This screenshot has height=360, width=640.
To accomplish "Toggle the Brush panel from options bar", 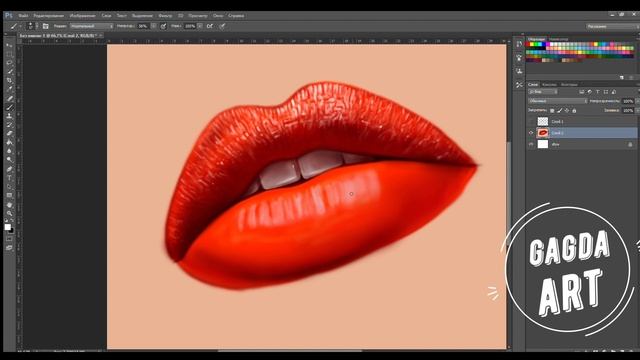I will (46, 26).
